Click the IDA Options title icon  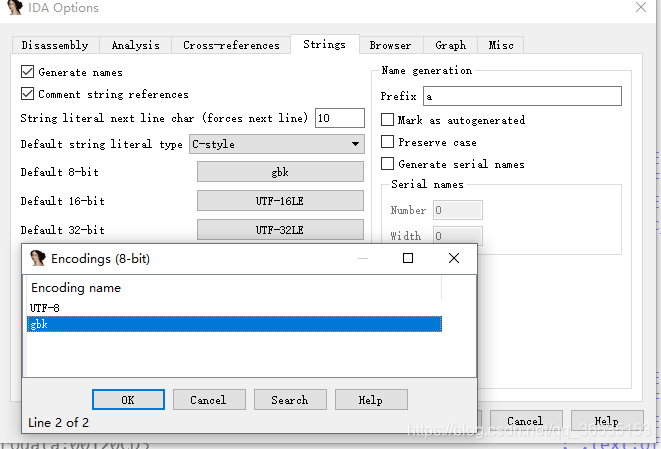point(15,7)
